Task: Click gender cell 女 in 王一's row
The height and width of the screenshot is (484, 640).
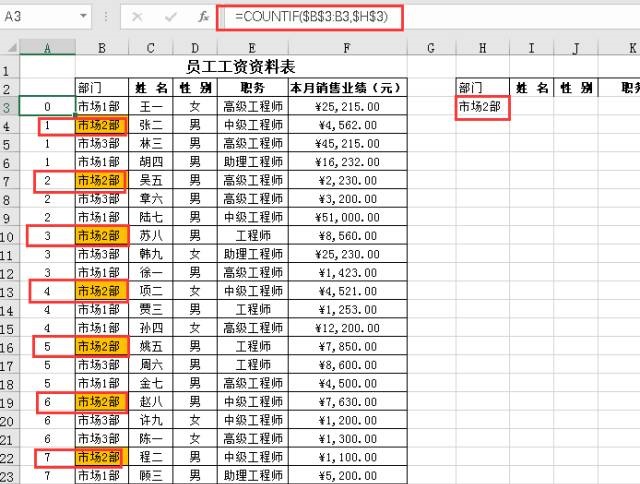Action: click(x=195, y=107)
